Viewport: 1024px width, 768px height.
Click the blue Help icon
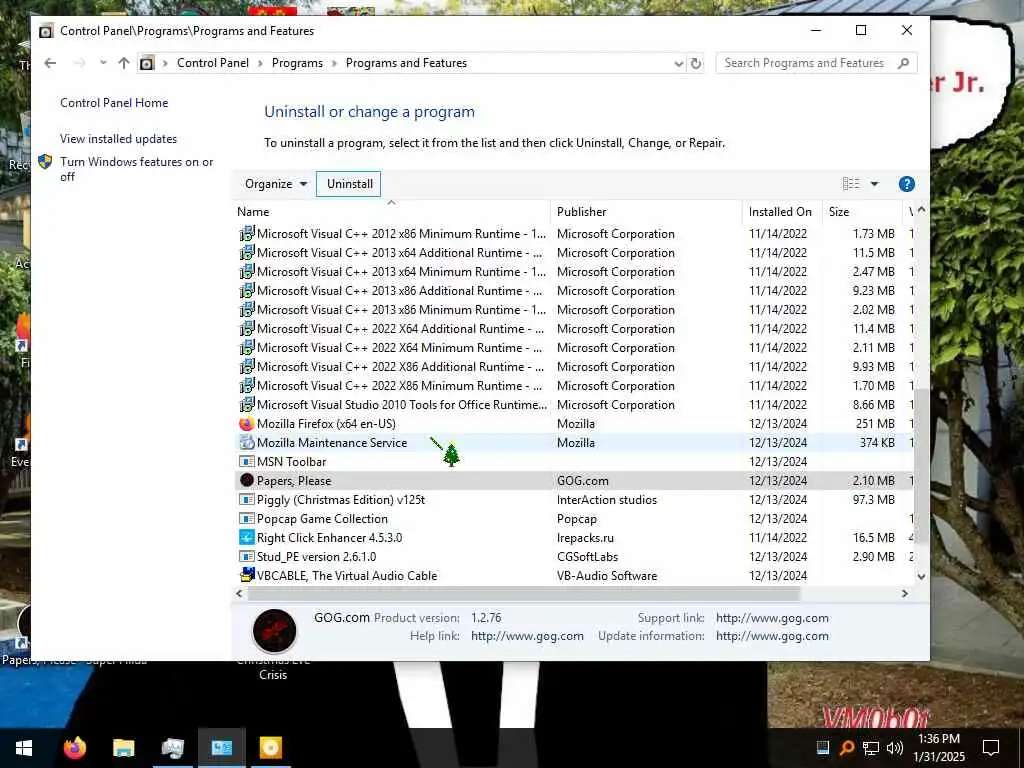(x=906, y=184)
